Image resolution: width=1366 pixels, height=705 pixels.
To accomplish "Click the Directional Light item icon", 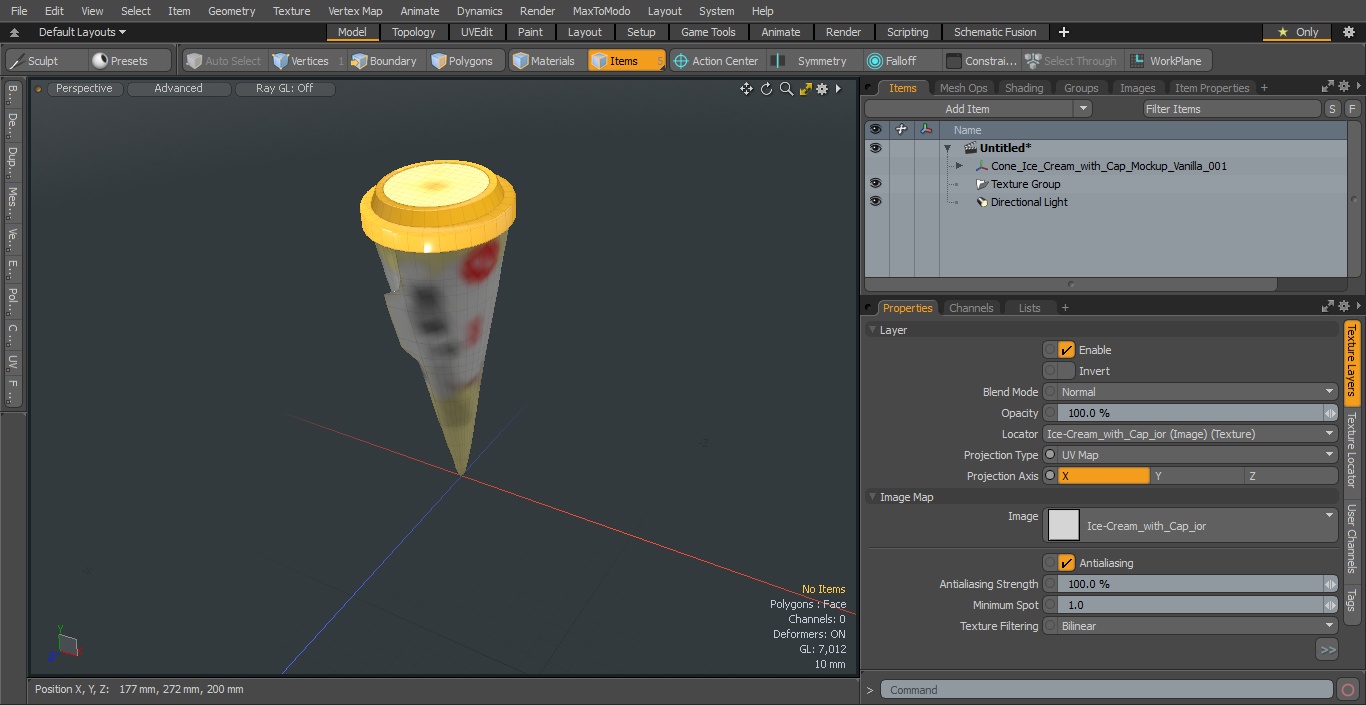I will pyautogui.click(x=982, y=202).
